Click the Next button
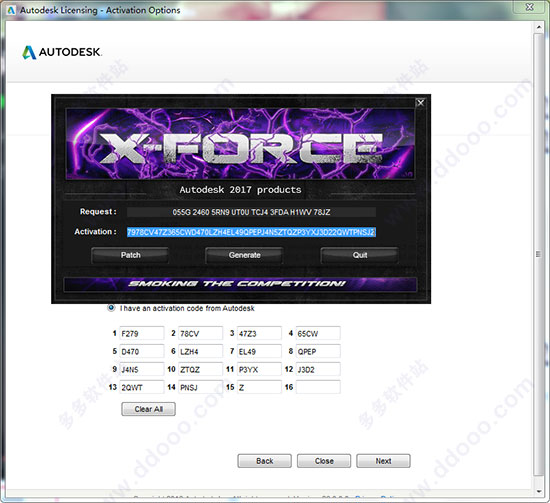 click(x=383, y=461)
